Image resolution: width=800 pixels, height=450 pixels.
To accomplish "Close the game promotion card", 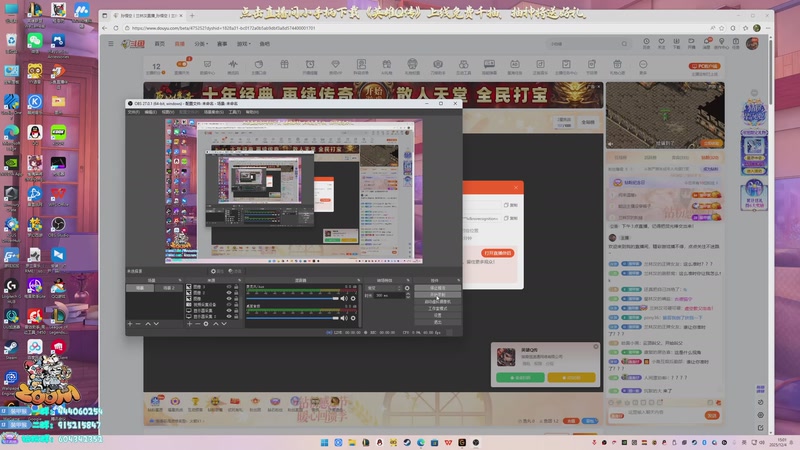I will coord(595,347).
